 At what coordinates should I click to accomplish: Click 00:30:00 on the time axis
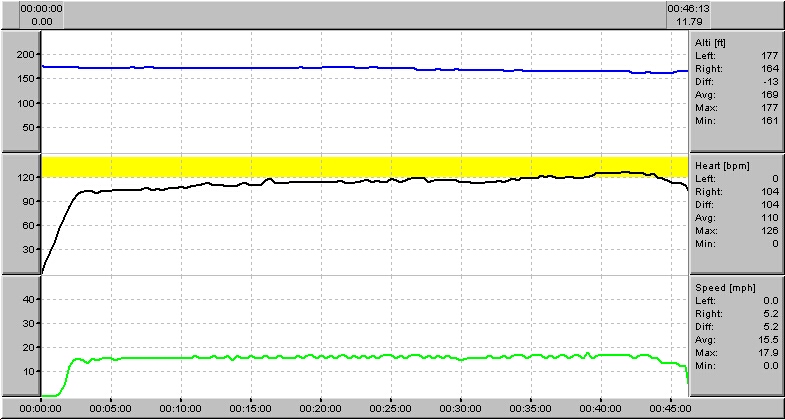(x=461, y=408)
